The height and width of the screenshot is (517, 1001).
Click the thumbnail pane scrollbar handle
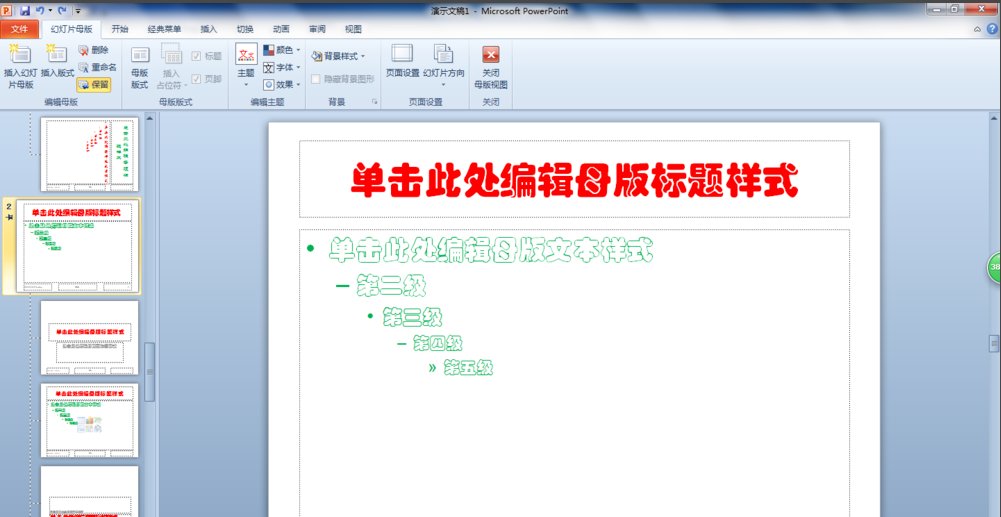149,372
